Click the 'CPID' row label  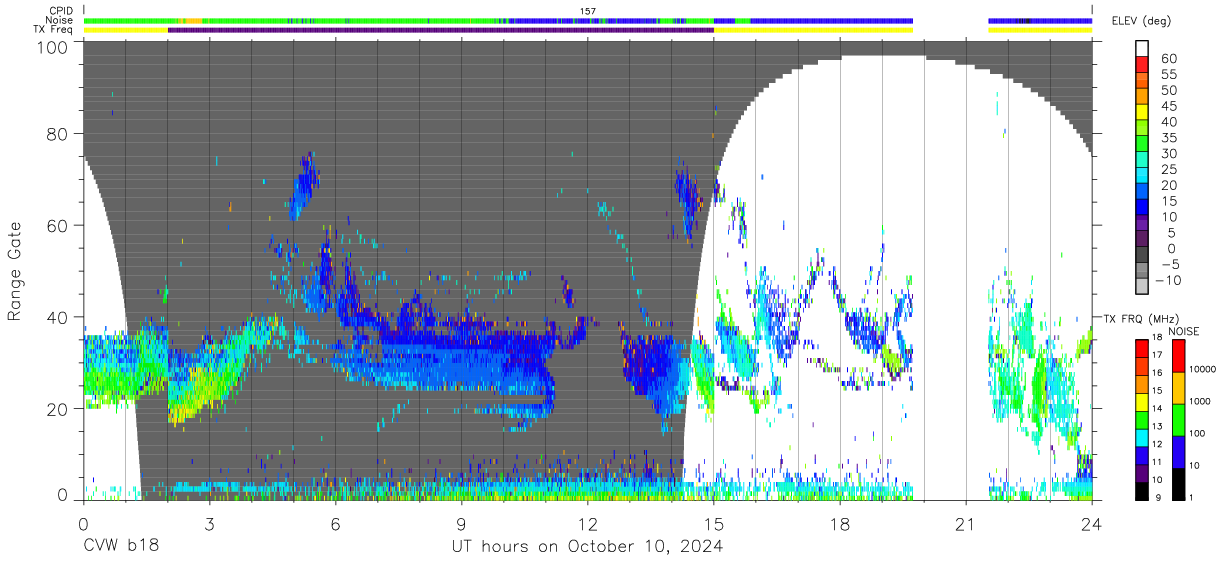coord(59,12)
